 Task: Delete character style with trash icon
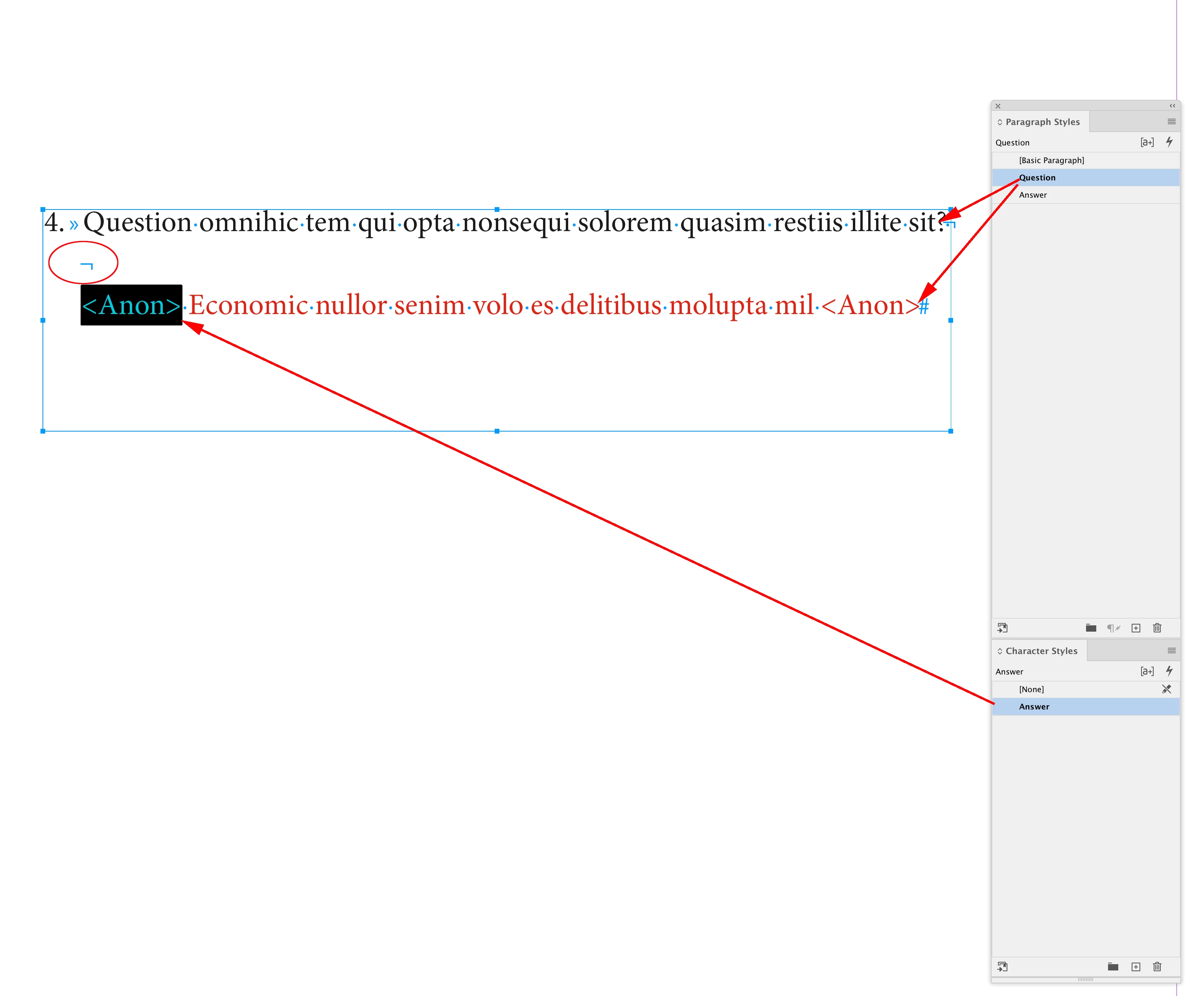point(1157,967)
